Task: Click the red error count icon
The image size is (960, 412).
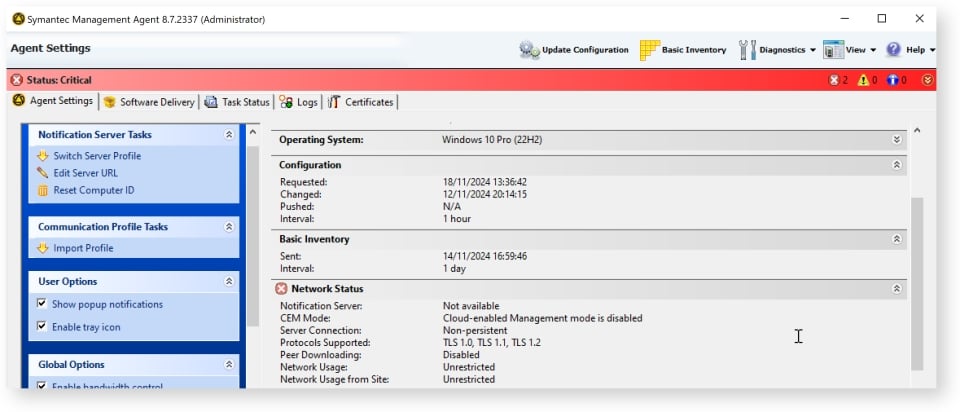Action: pos(834,80)
